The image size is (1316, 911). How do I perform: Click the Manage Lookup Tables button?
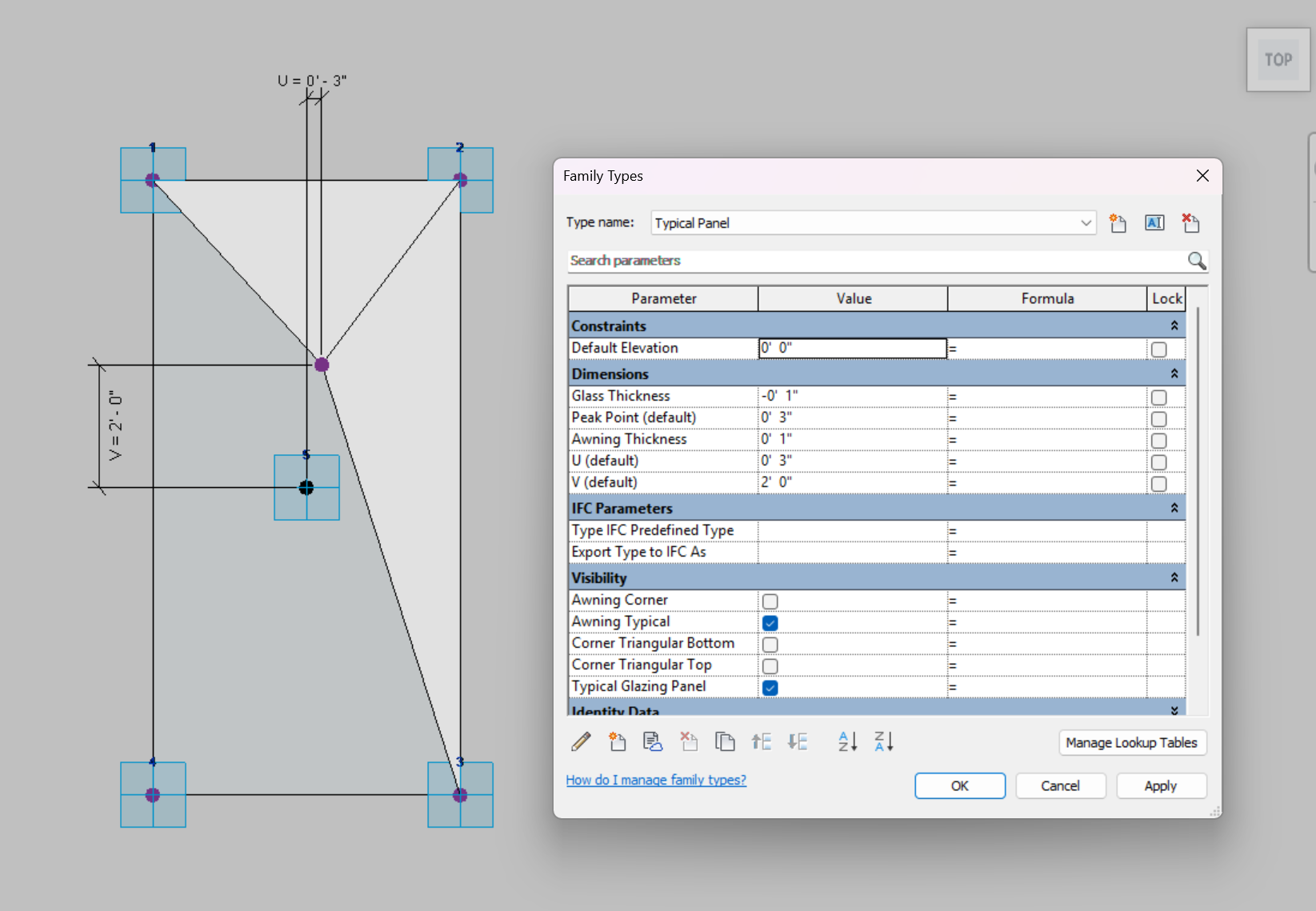tap(1131, 742)
